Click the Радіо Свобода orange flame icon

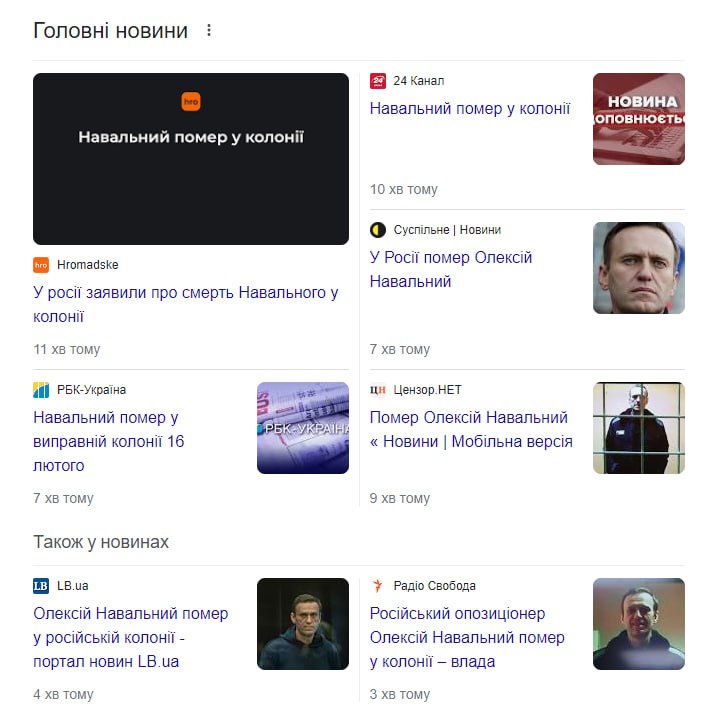pyautogui.click(x=378, y=586)
